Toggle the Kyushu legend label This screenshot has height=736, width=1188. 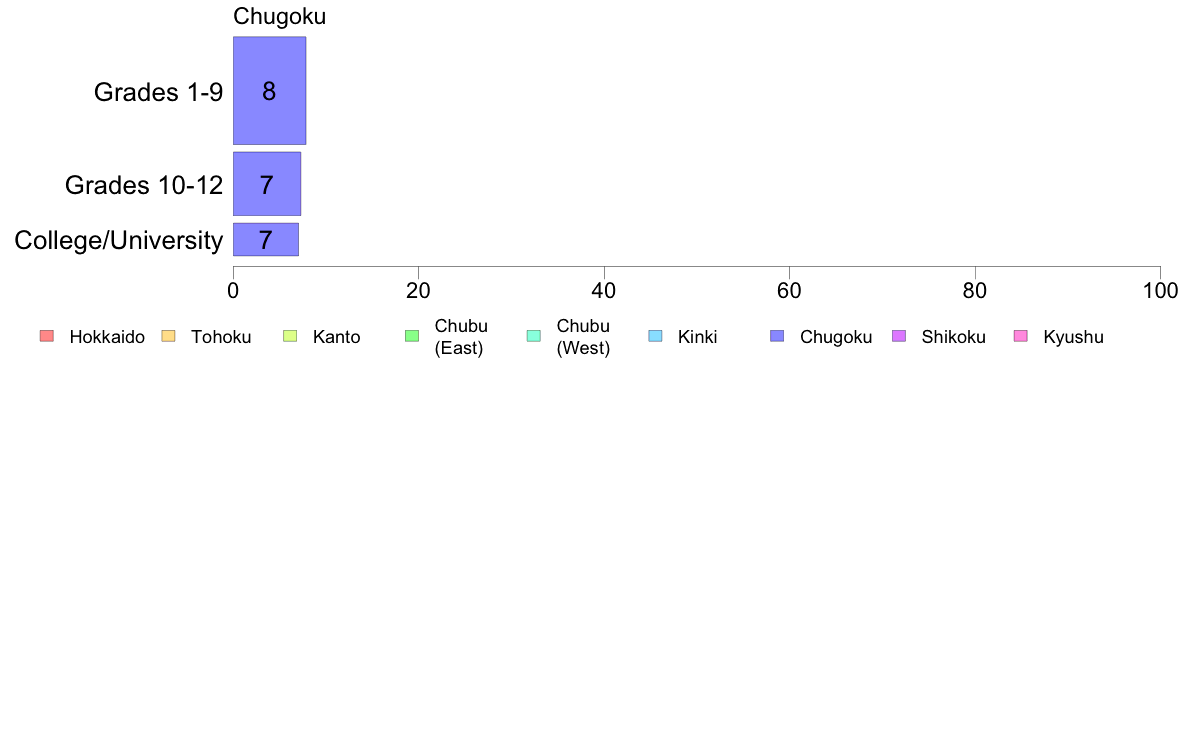pyautogui.click(x=1073, y=337)
